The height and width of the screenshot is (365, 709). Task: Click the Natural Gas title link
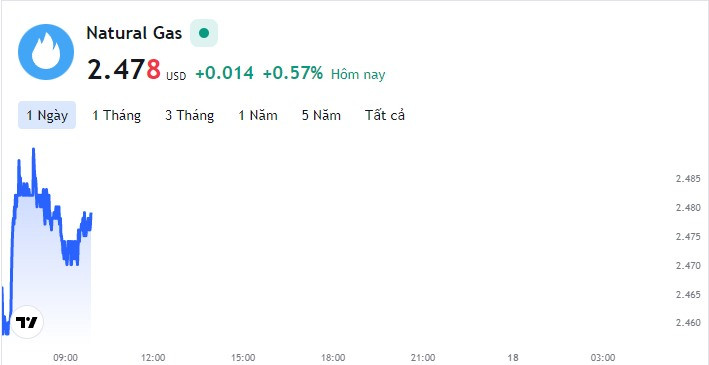coord(134,33)
